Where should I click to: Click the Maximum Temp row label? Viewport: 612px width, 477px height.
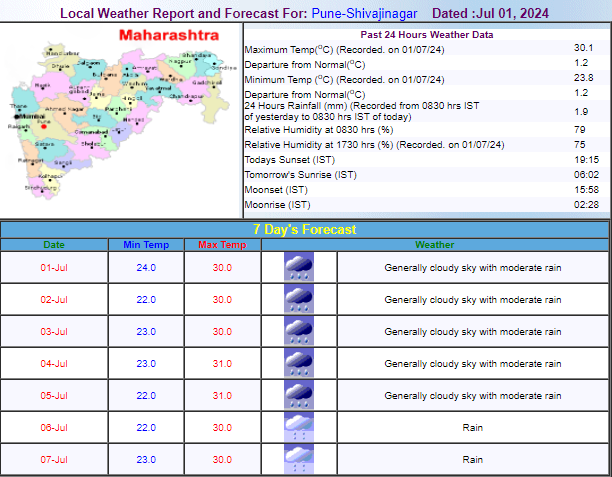[x=344, y=50]
